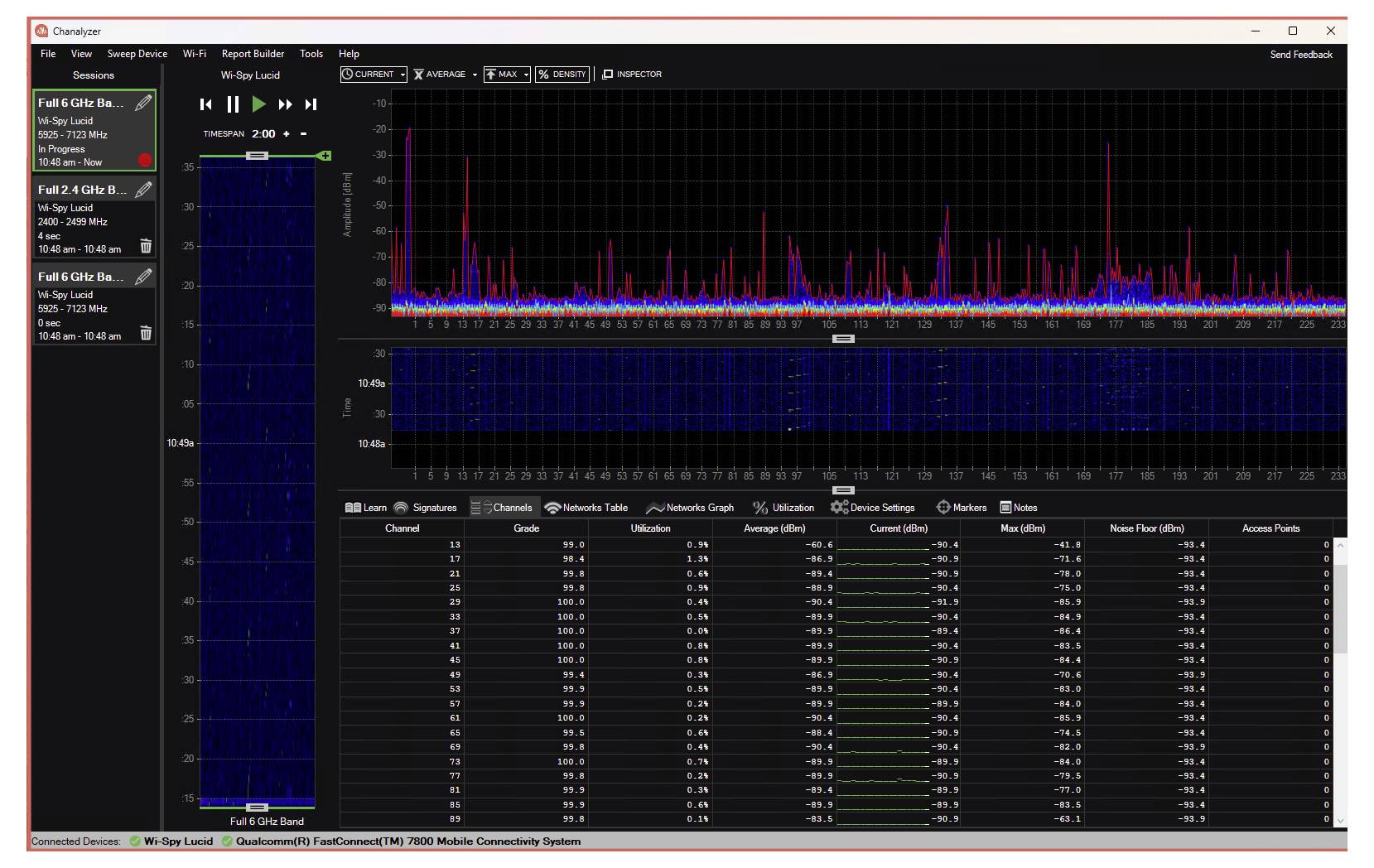
Task: Toggle the DENSITY view
Action: (562, 75)
